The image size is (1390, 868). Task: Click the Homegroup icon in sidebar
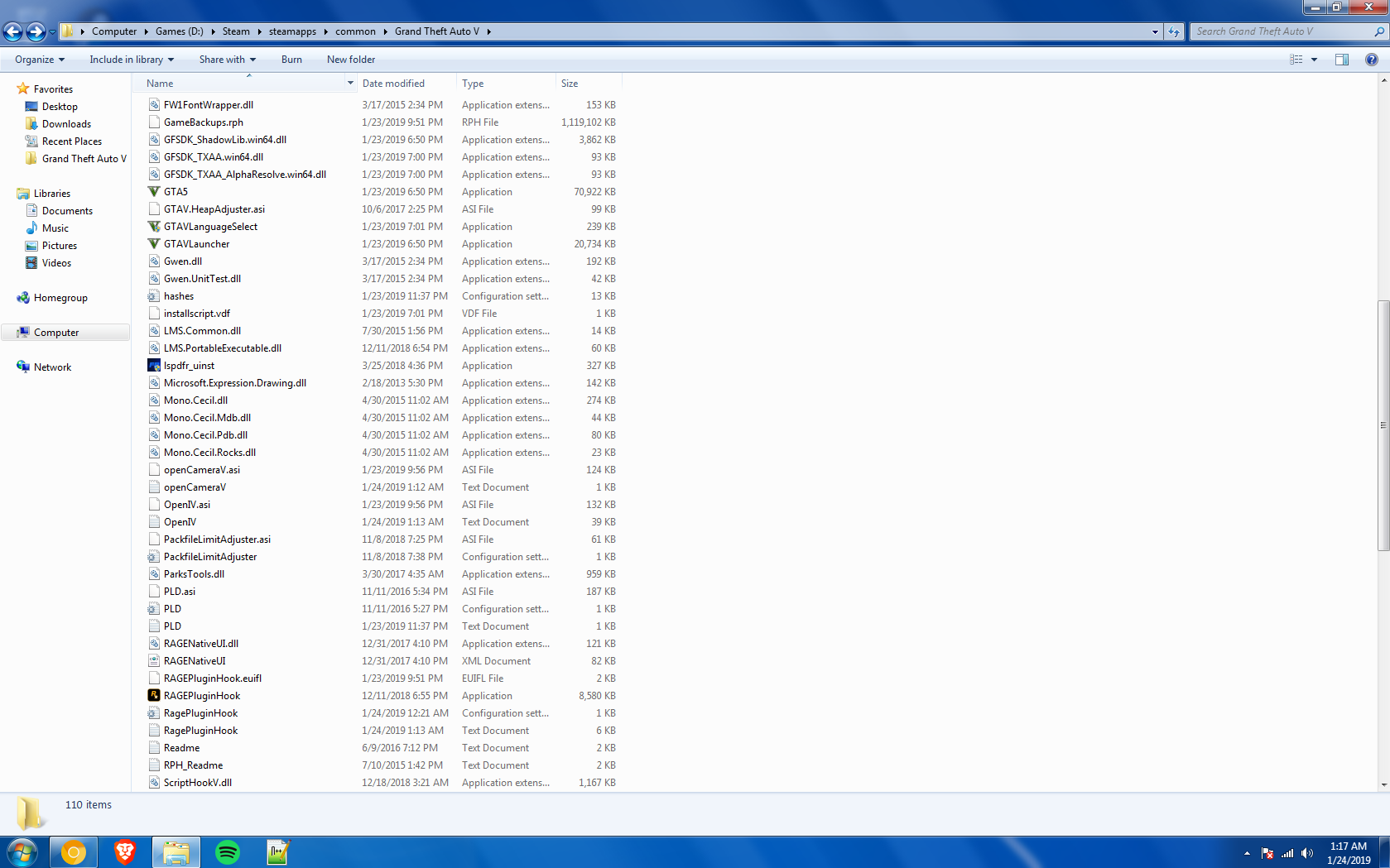23,298
